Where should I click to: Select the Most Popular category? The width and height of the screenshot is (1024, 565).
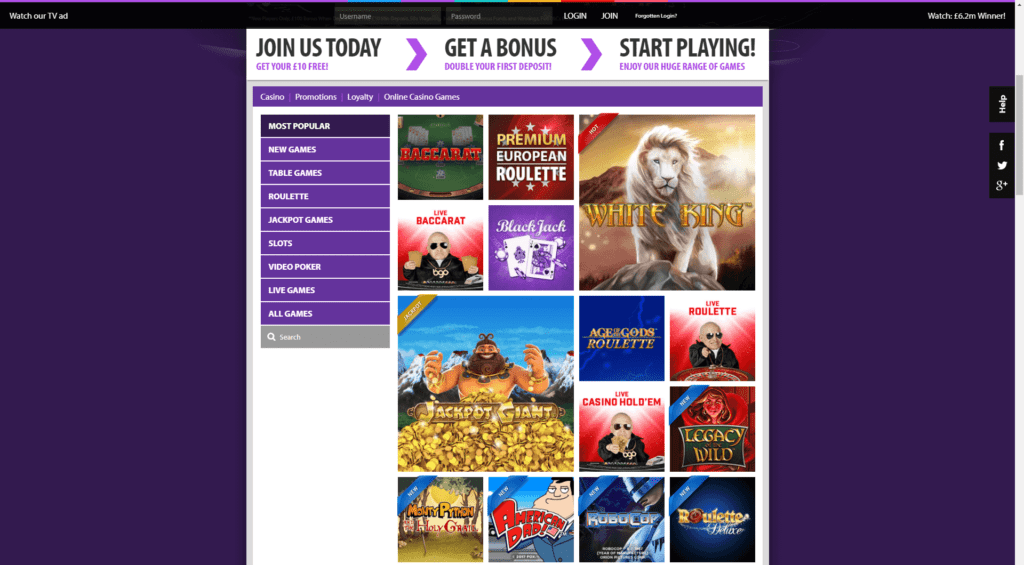(325, 126)
